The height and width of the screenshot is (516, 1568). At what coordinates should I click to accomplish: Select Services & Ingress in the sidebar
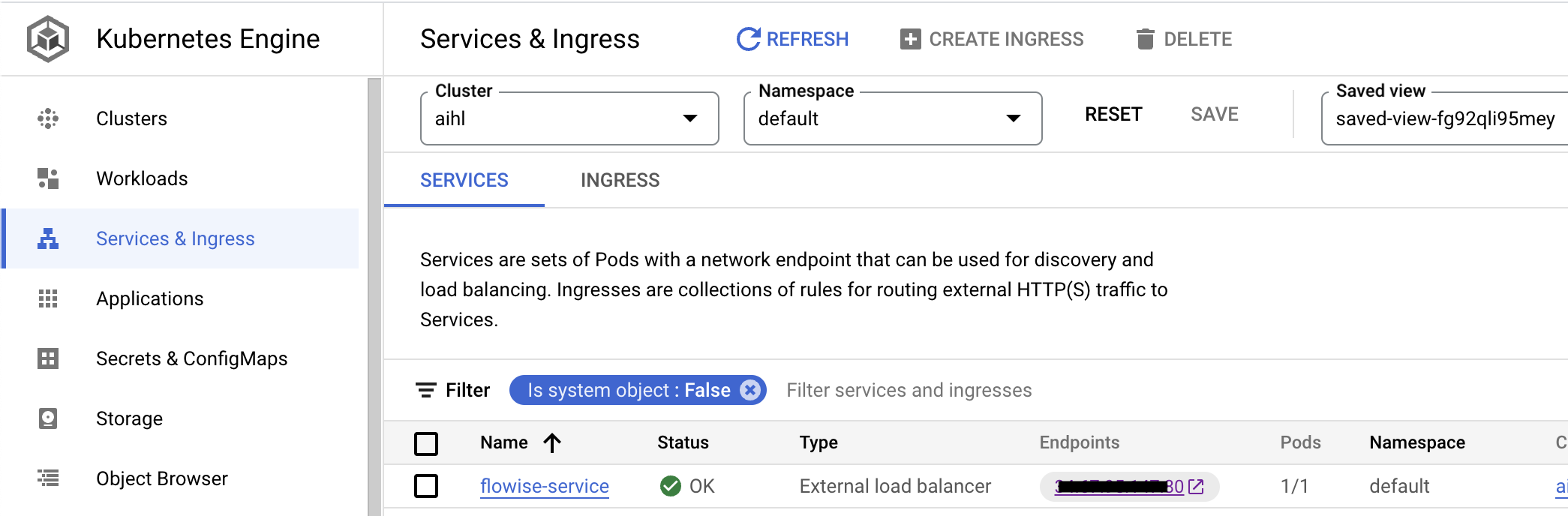[x=176, y=238]
